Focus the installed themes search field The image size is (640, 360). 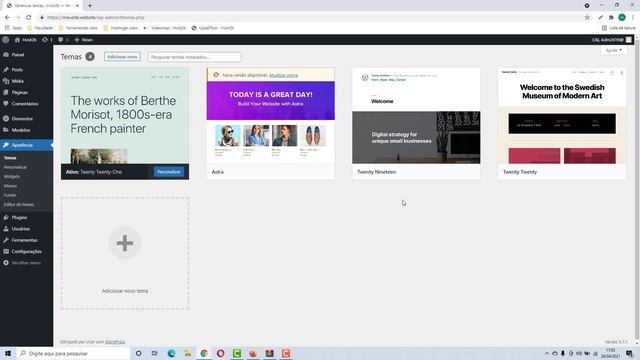tap(195, 57)
